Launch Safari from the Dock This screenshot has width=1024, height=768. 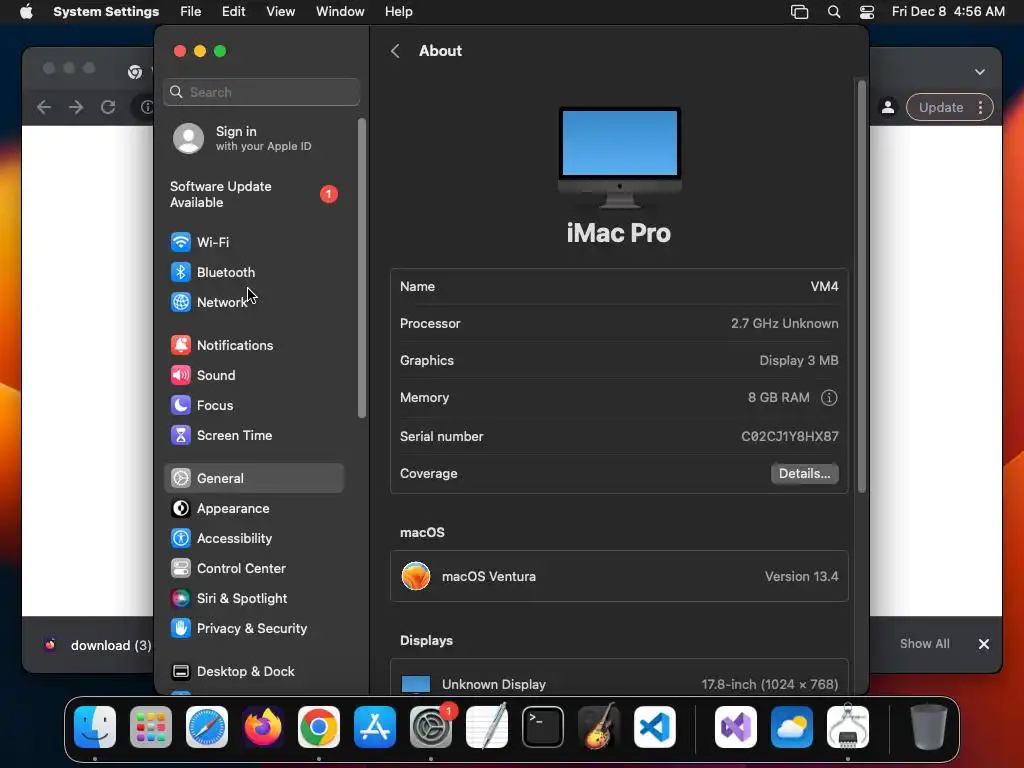[207, 728]
